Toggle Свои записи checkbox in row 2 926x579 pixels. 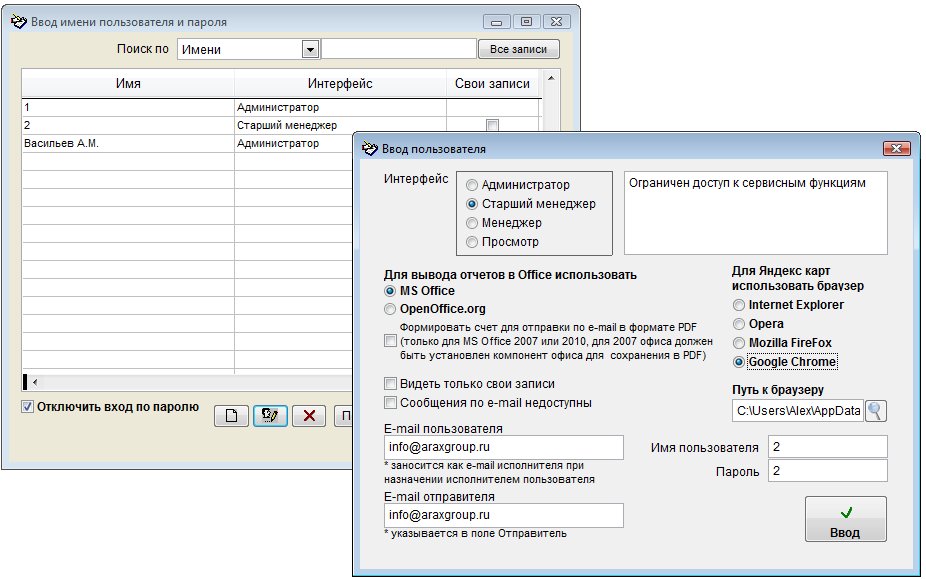pyautogui.click(x=492, y=125)
